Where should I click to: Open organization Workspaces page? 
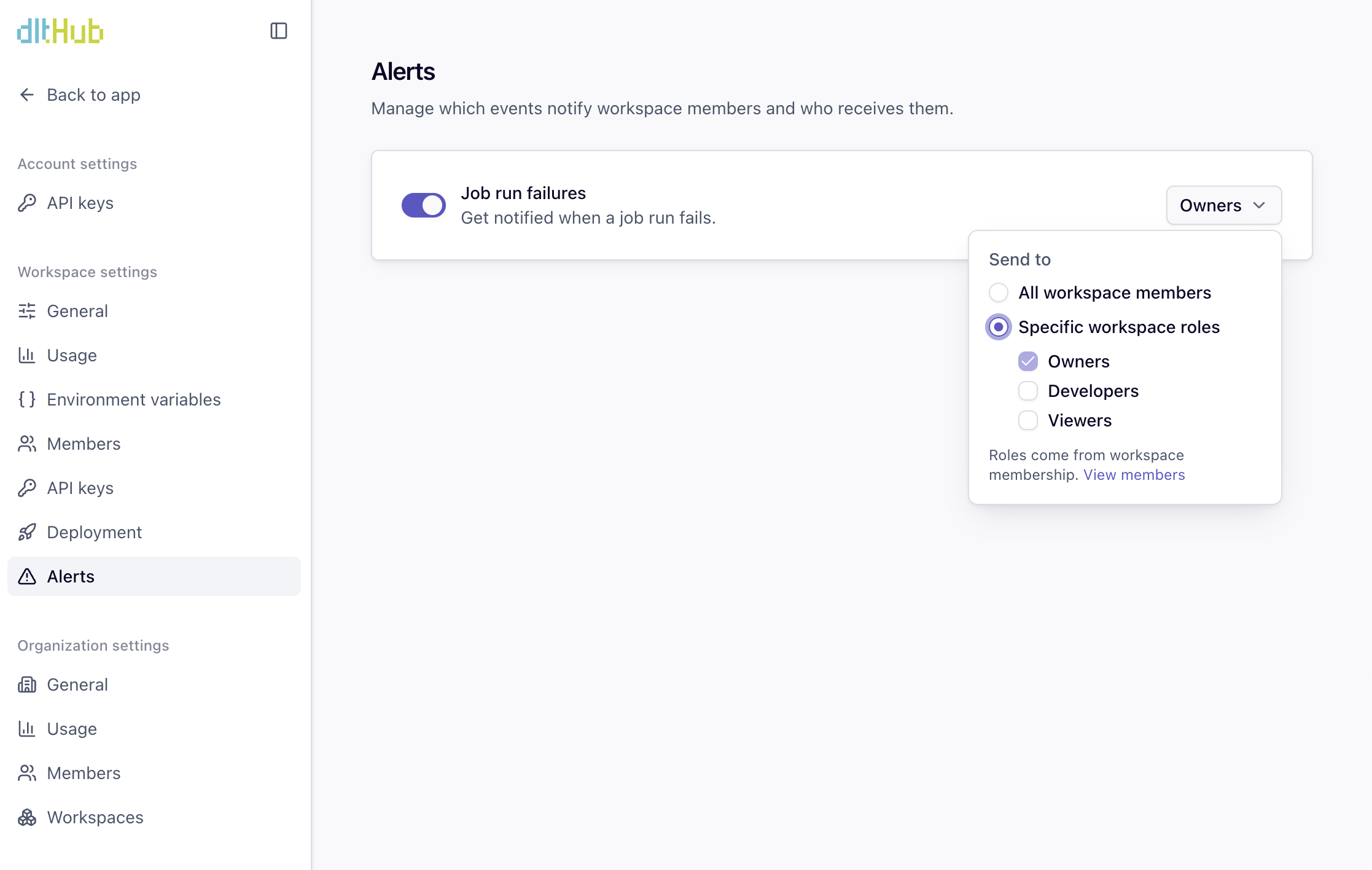[154, 817]
